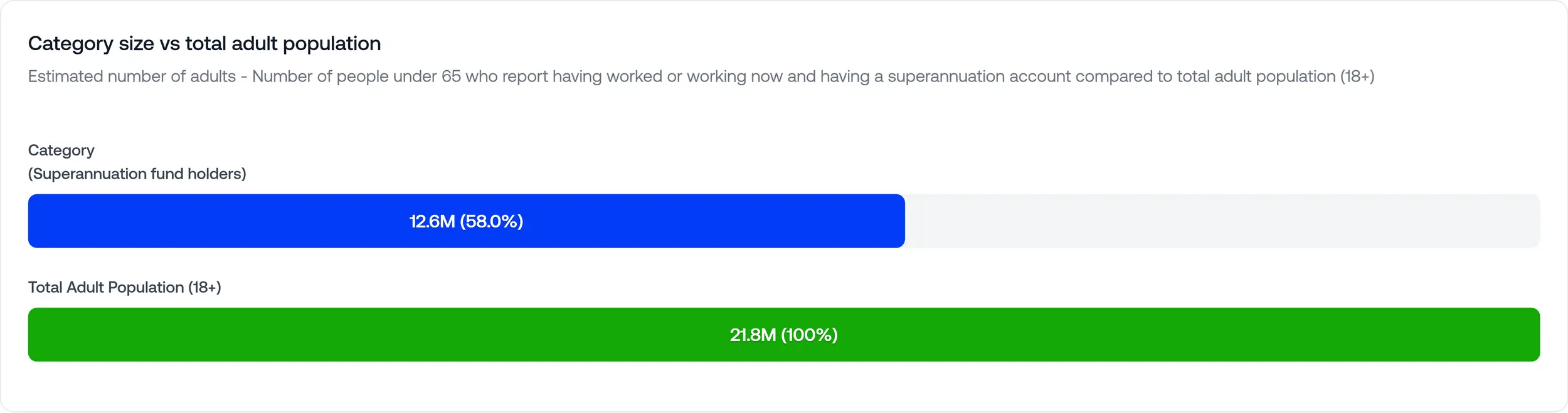
Task: Click "(18+)" at the end of the subtitle
Action: point(1357,76)
